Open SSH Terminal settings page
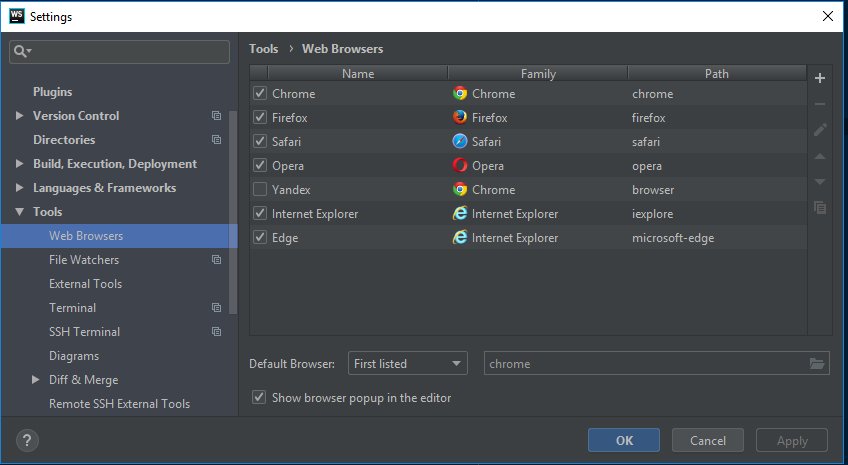This screenshot has height=465, width=848. 84,331
